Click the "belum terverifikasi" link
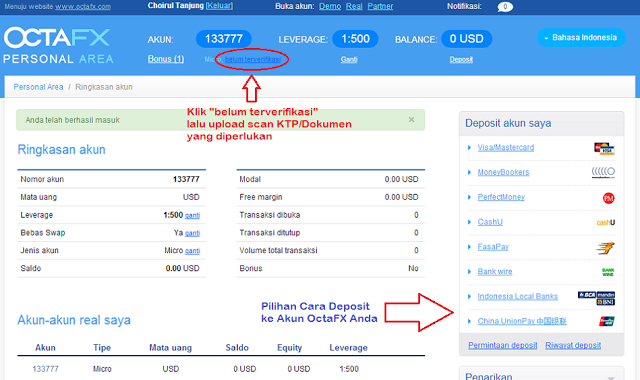The width and height of the screenshot is (640, 380). 253,60
